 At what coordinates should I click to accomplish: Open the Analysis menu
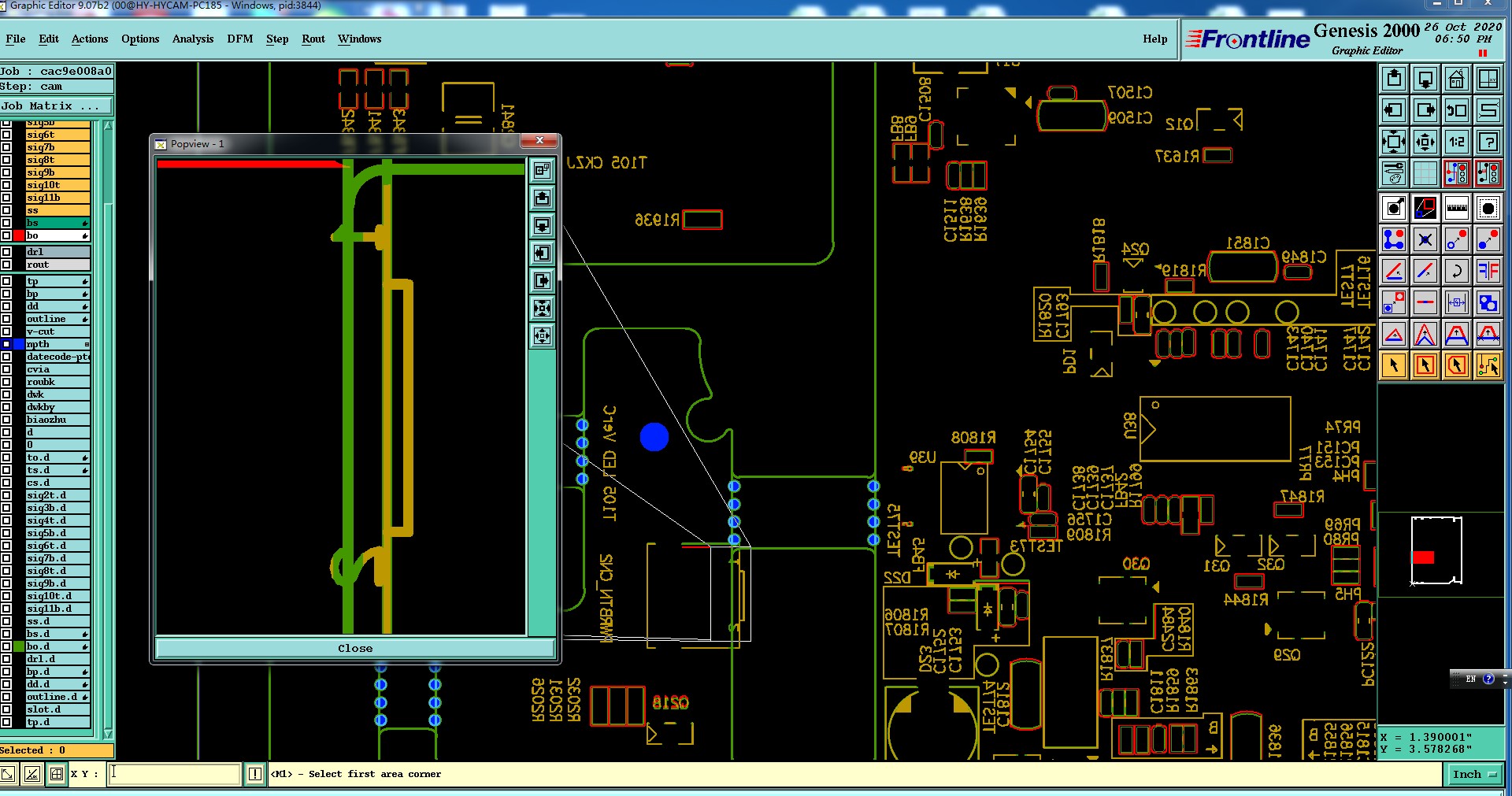(x=193, y=39)
